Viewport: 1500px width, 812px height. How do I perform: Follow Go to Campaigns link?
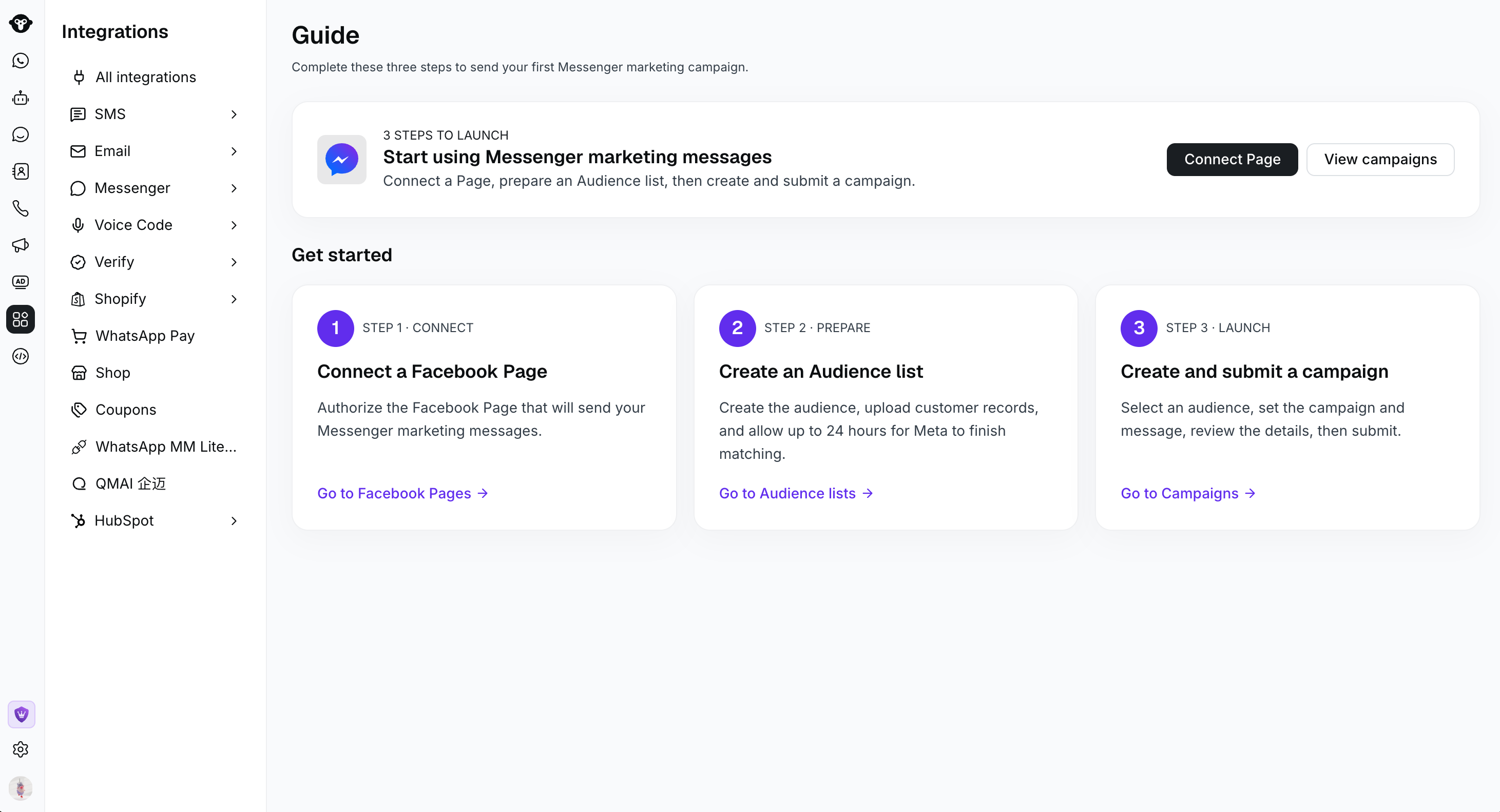(1188, 494)
